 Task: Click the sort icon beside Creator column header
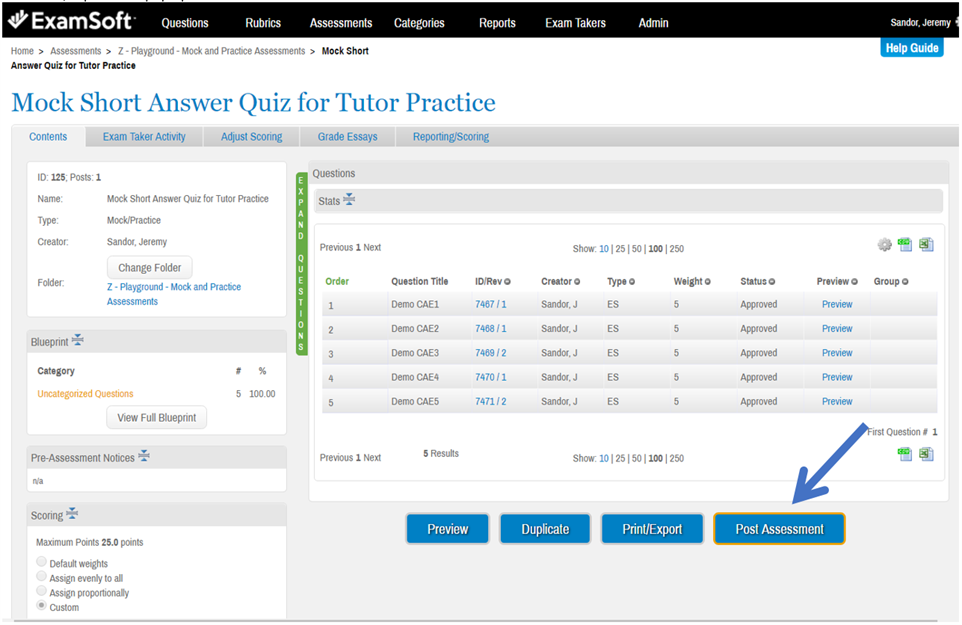coord(577,282)
